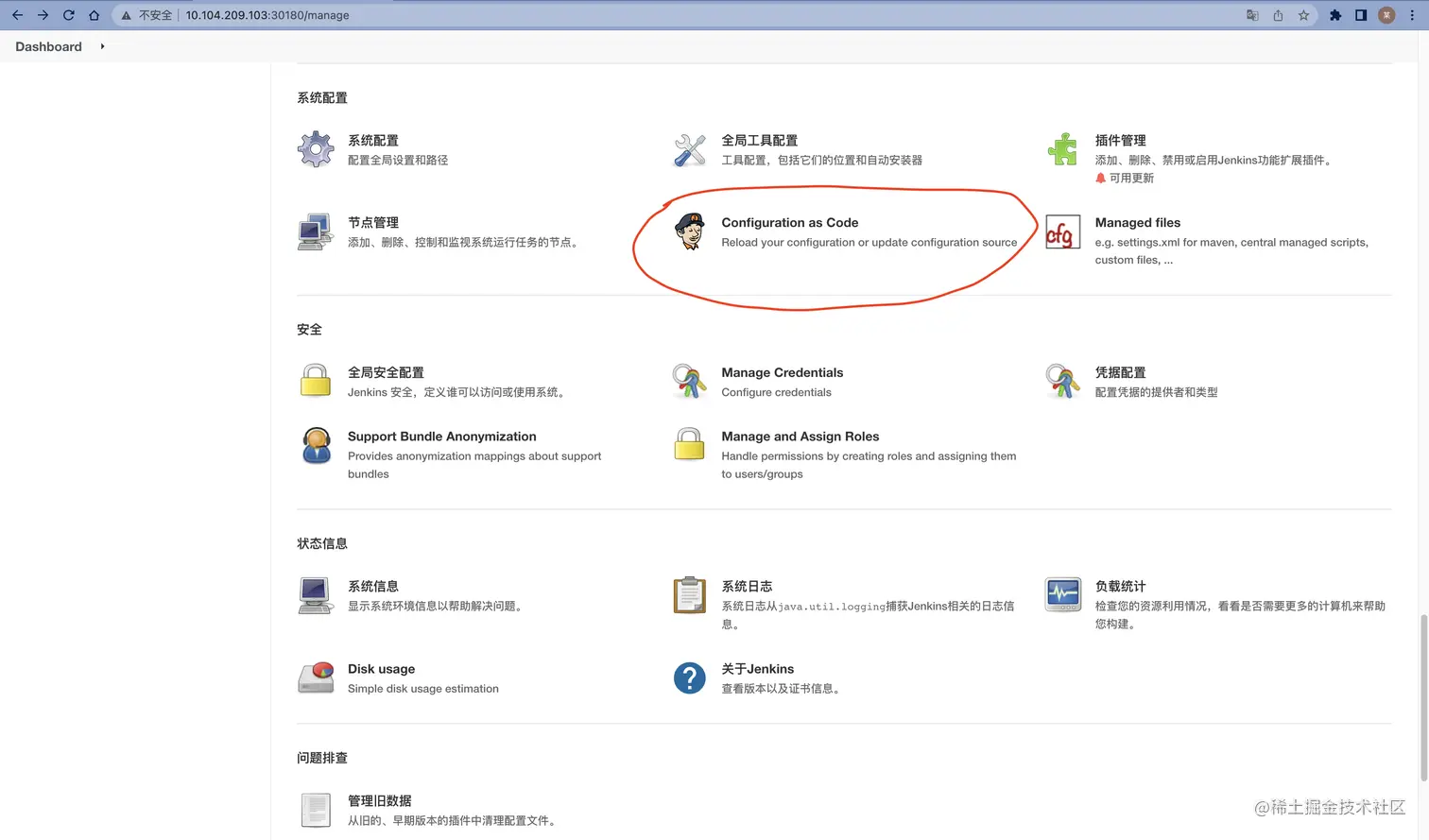Click the node management computer icon
Viewport: 1429px width, 840px height.
coord(316,231)
